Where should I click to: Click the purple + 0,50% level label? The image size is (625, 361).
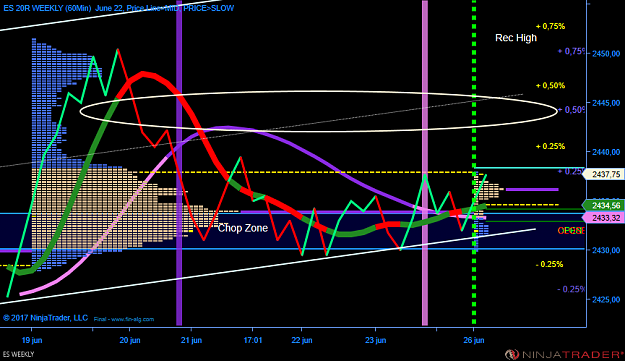click(x=572, y=110)
